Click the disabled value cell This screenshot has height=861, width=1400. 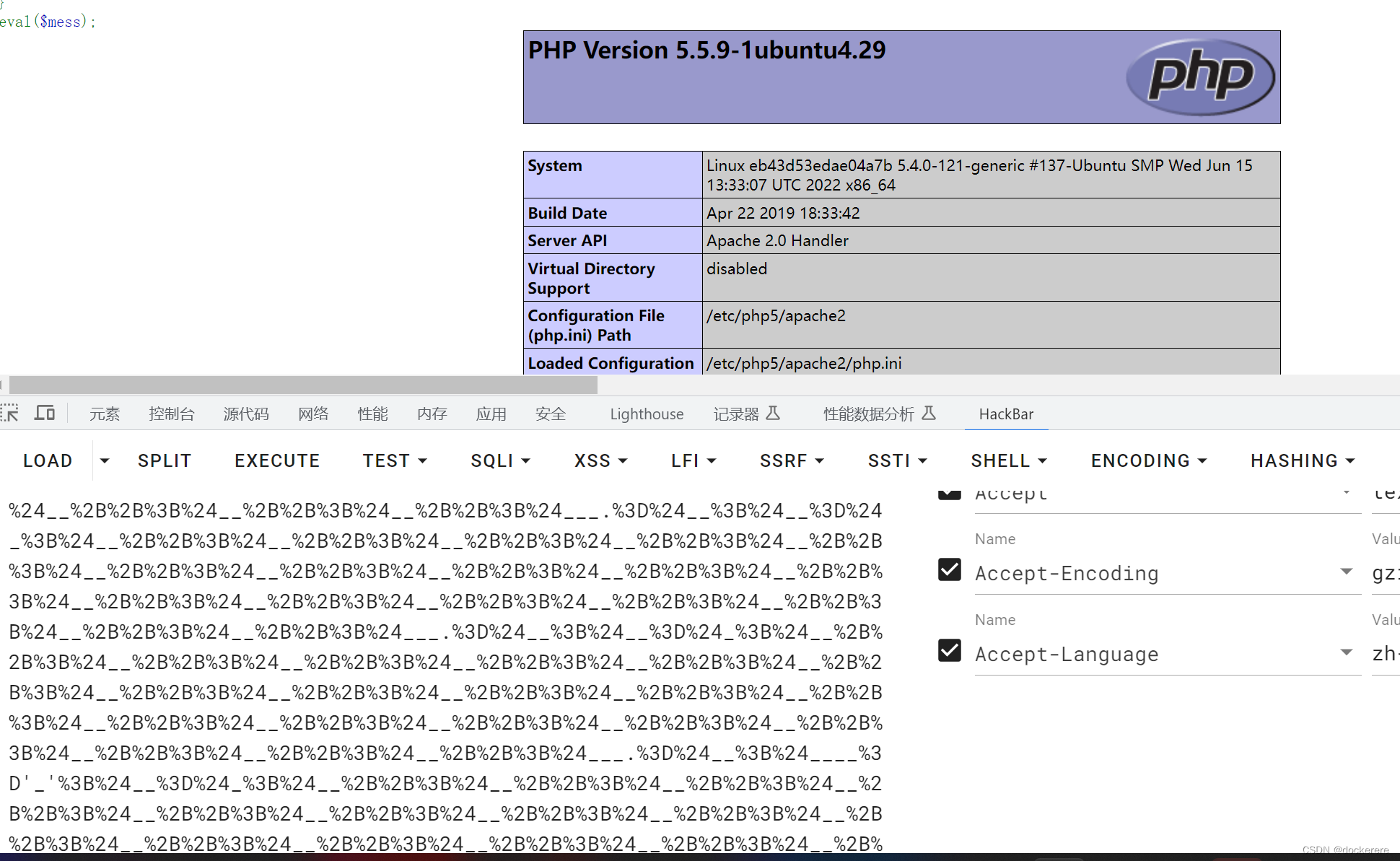click(737, 268)
